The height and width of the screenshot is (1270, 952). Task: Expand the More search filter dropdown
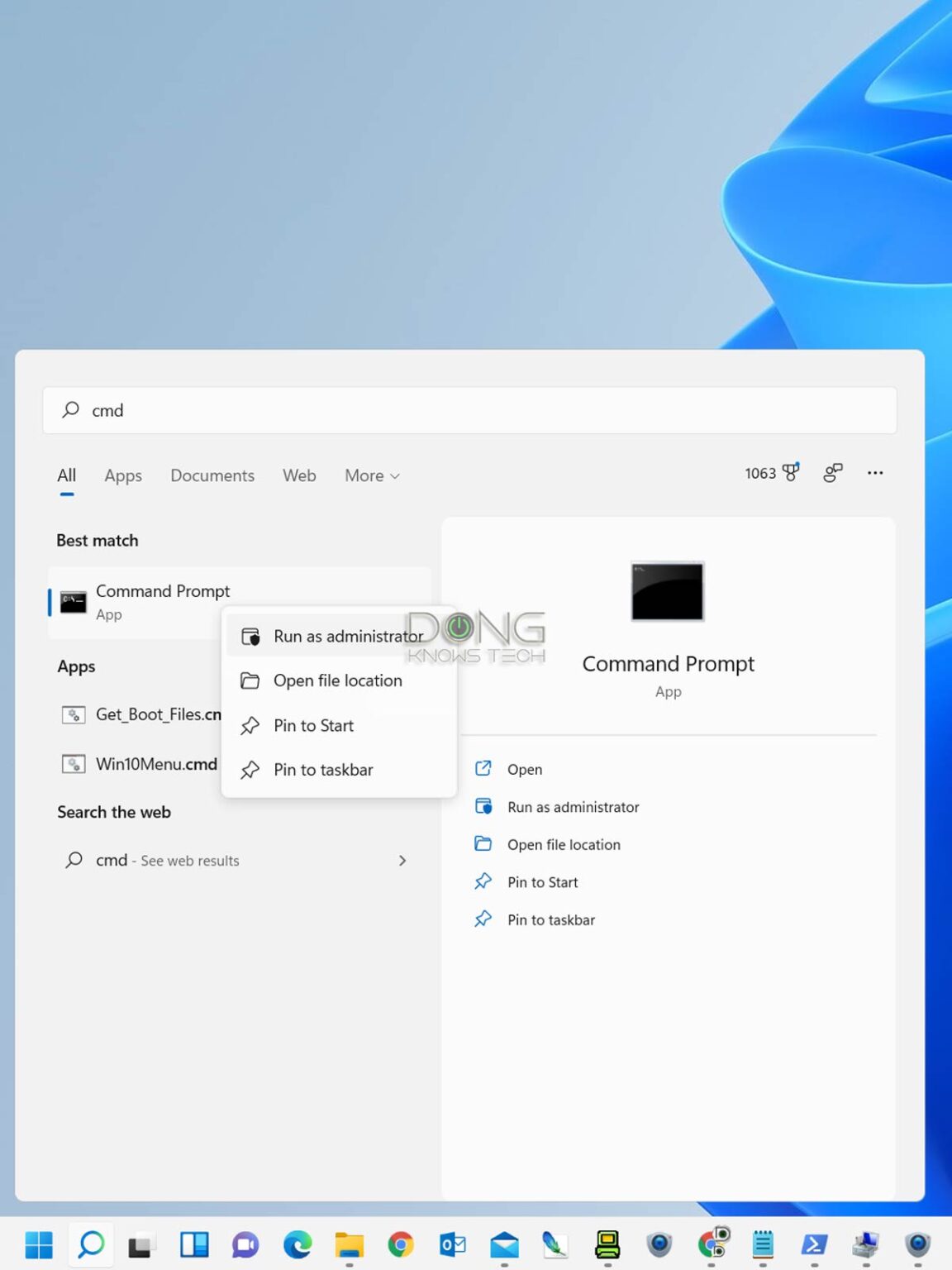tap(370, 475)
